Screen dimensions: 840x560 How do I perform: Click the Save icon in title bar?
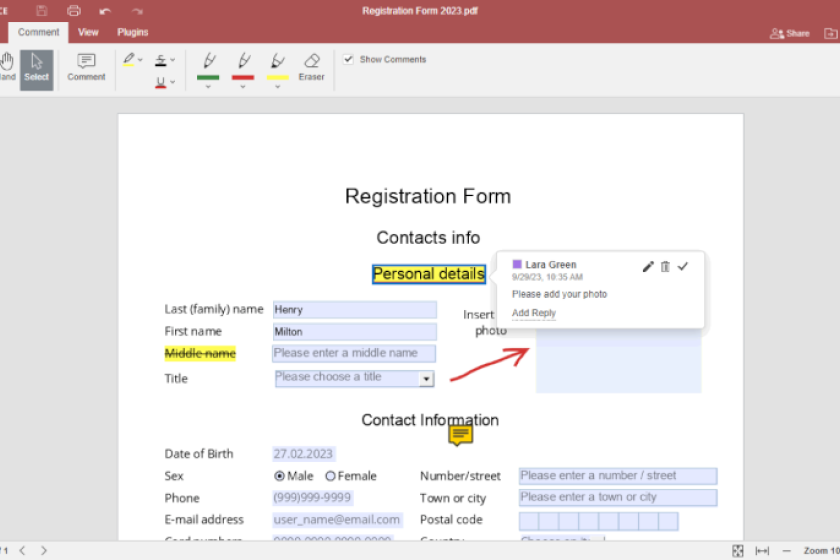coord(41,11)
